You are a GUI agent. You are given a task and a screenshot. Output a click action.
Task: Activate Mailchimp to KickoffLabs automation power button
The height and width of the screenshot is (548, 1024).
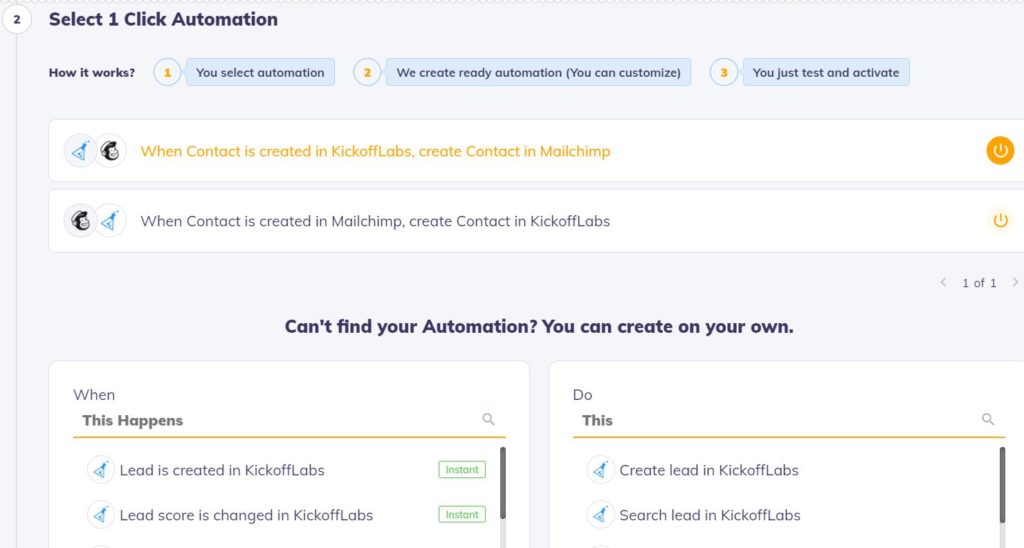[1000, 221]
